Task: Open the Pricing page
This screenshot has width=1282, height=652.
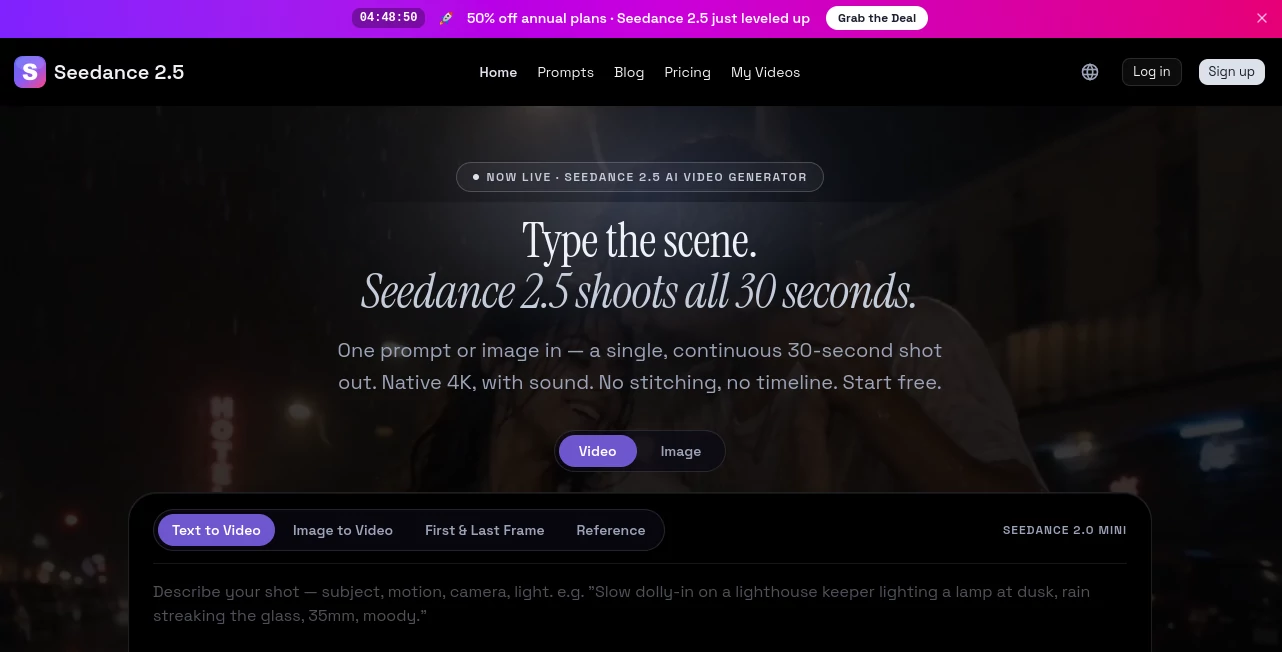Action: [687, 72]
